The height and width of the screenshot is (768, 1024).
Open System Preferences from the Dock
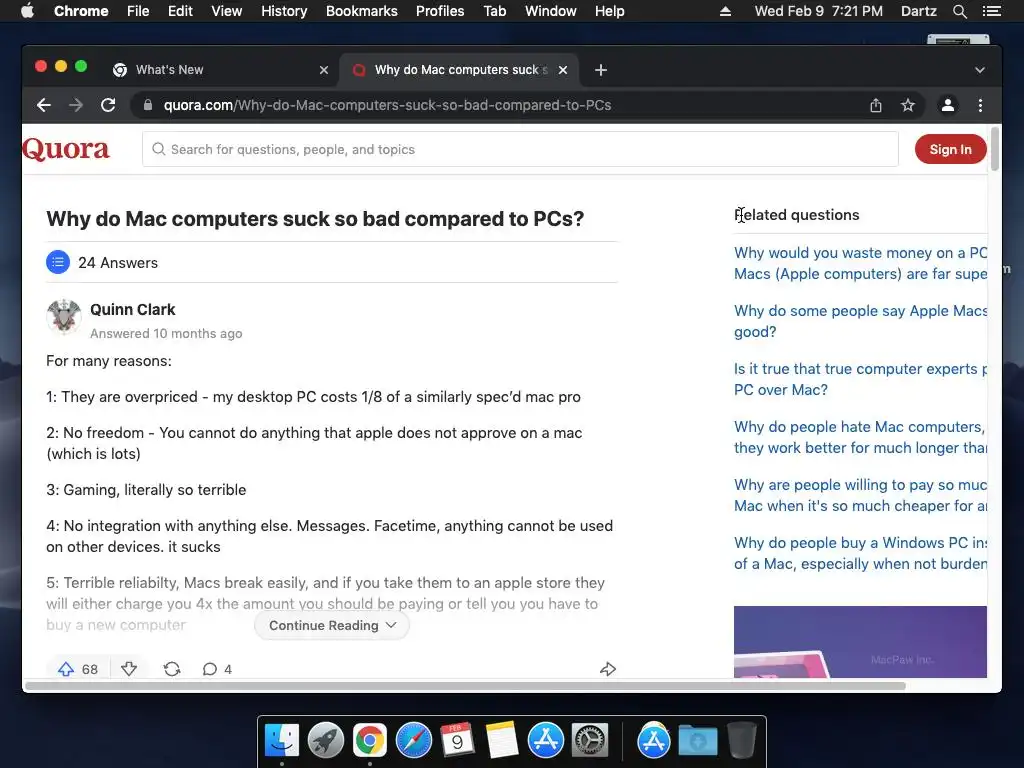[x=590, y=741]
